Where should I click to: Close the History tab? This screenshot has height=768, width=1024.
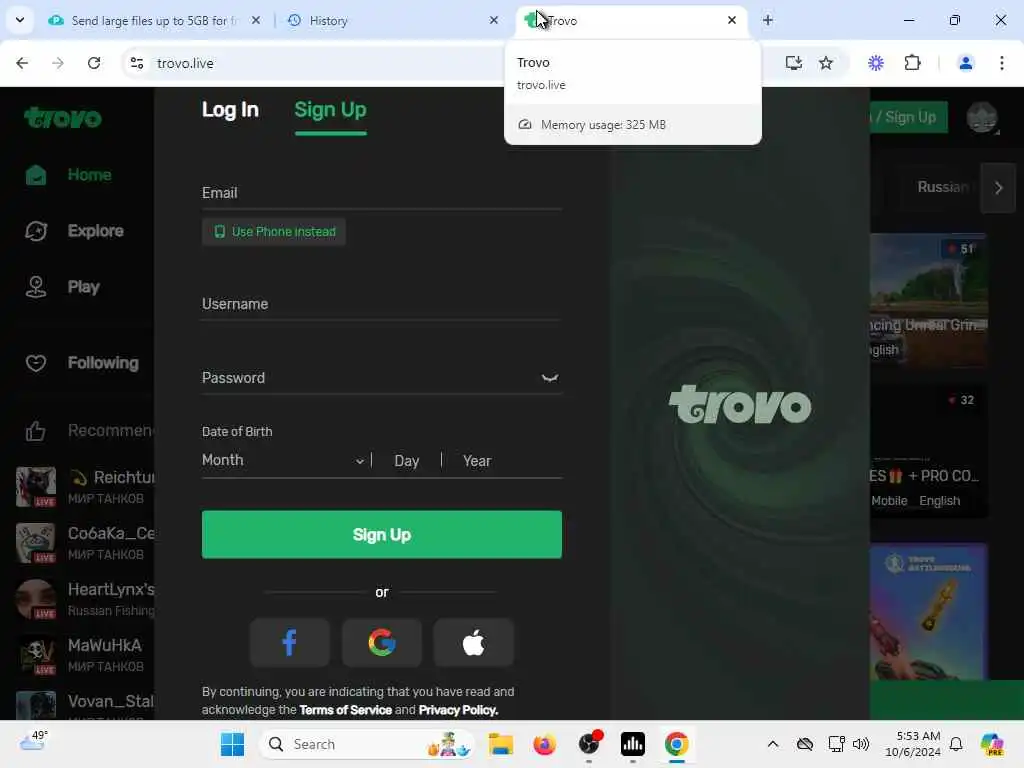(x=494, y=20)
